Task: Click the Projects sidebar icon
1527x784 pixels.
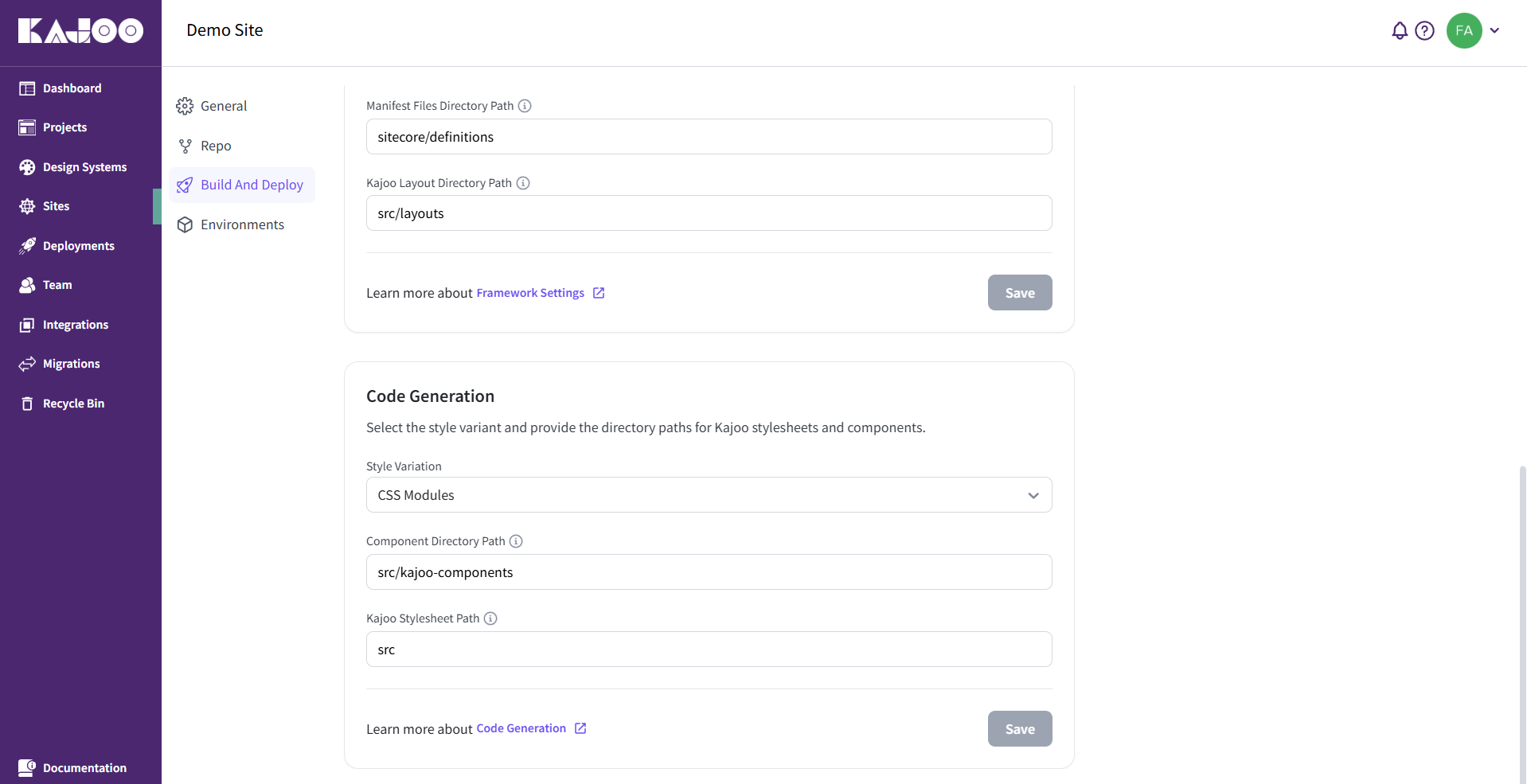Action: pyautogui.click(x=27, y=127)
